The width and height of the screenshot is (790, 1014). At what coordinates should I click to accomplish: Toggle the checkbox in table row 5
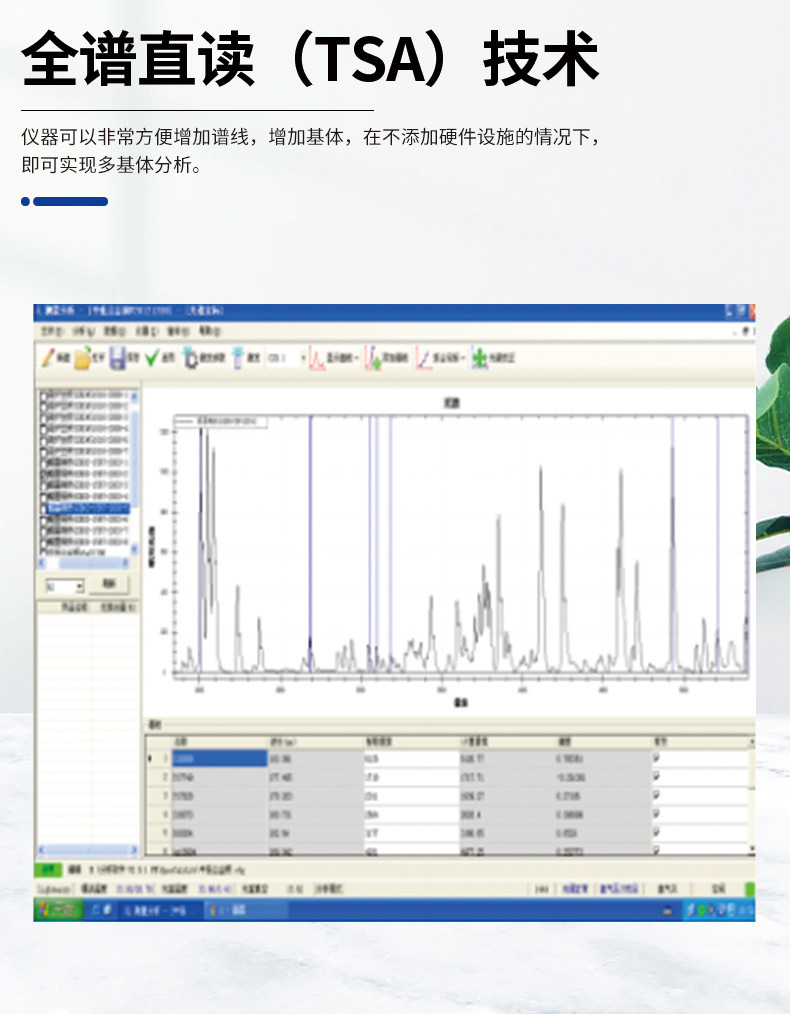click(656, 832)
